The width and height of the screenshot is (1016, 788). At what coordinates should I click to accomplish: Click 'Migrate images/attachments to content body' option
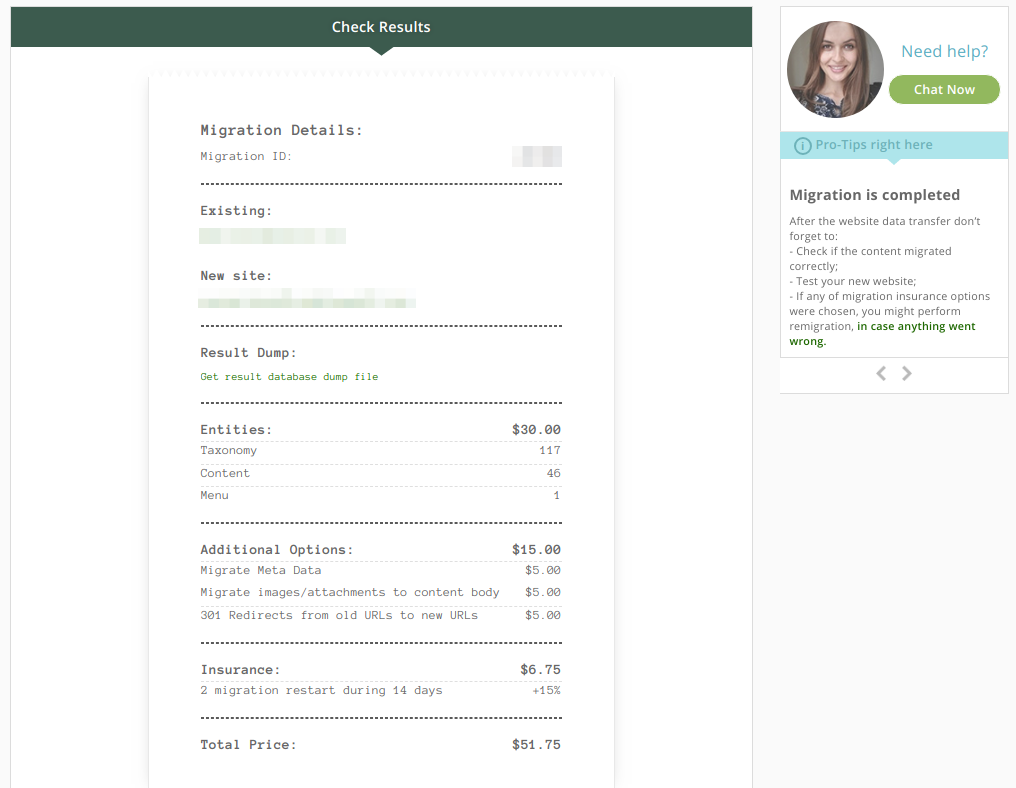coord(350,592)
